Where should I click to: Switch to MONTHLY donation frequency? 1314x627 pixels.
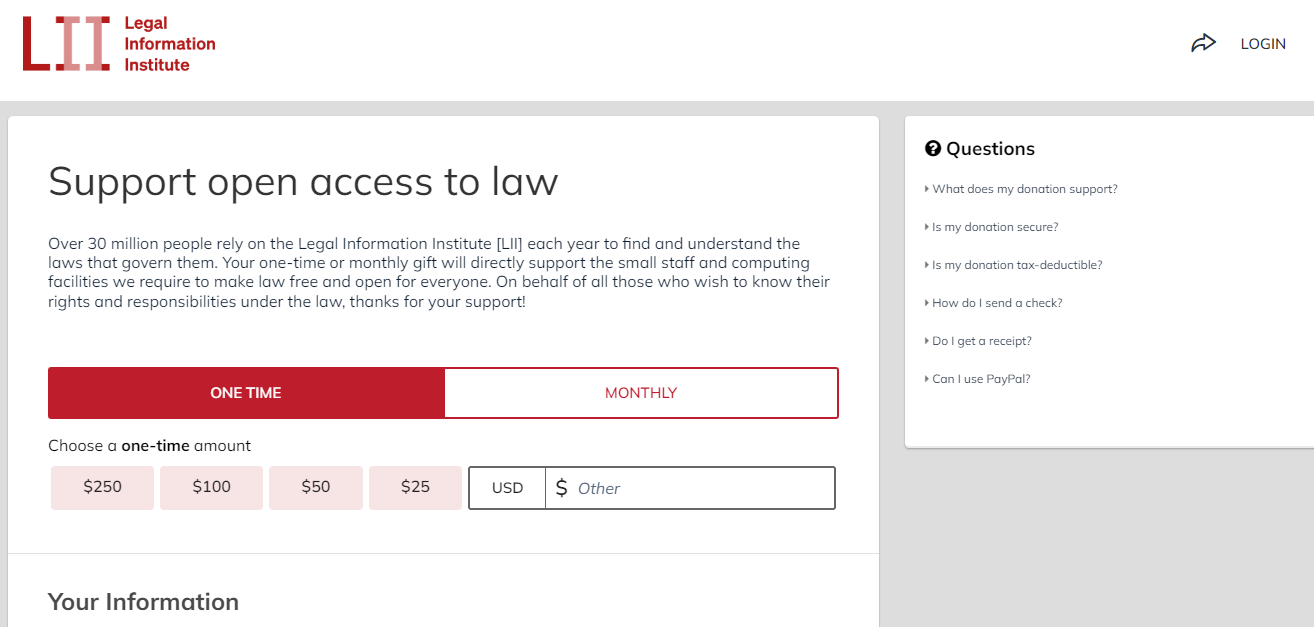[641, 393]
